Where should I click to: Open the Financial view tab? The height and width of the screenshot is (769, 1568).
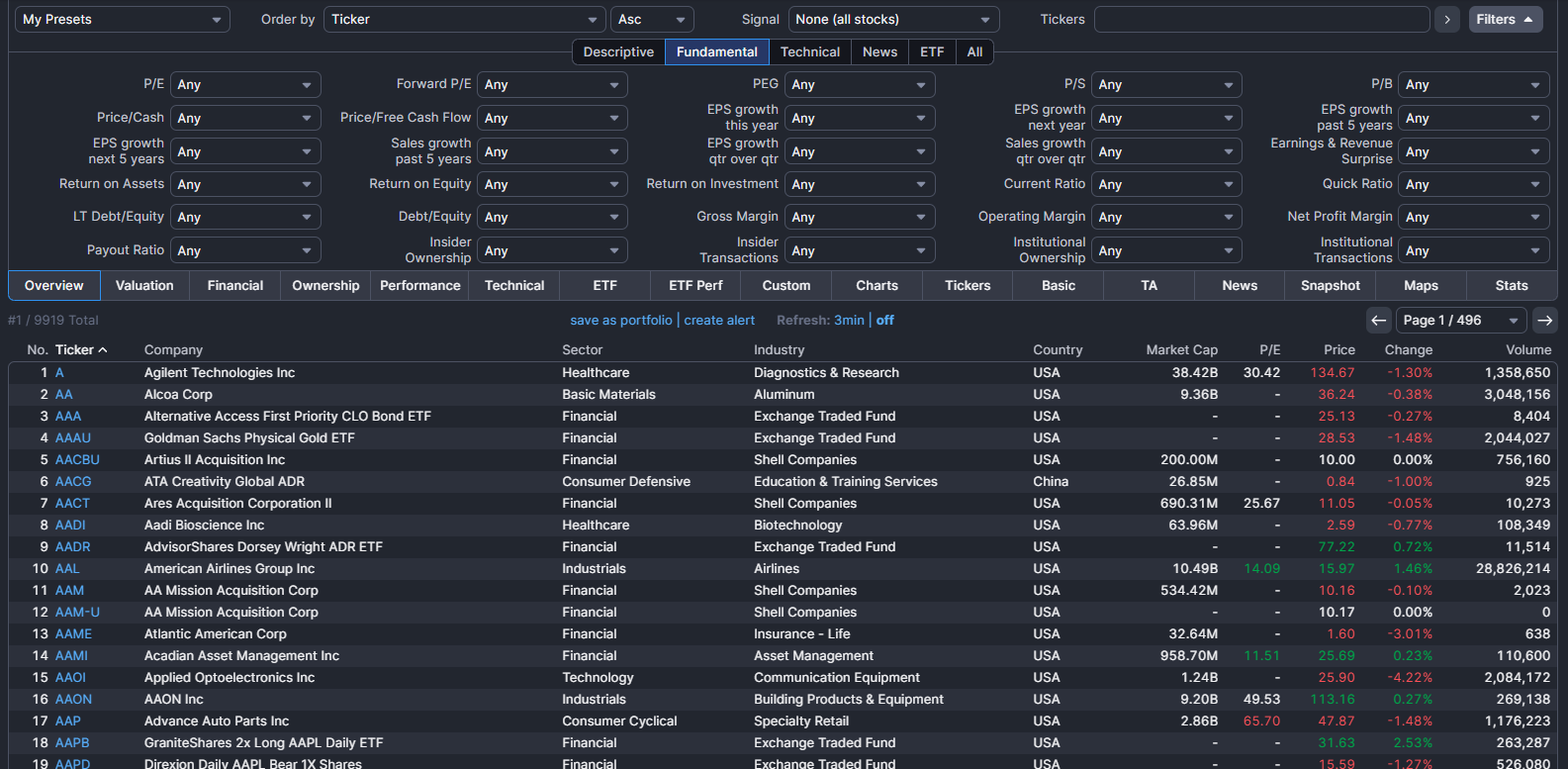pyautogui.click(x=235, y=286)
